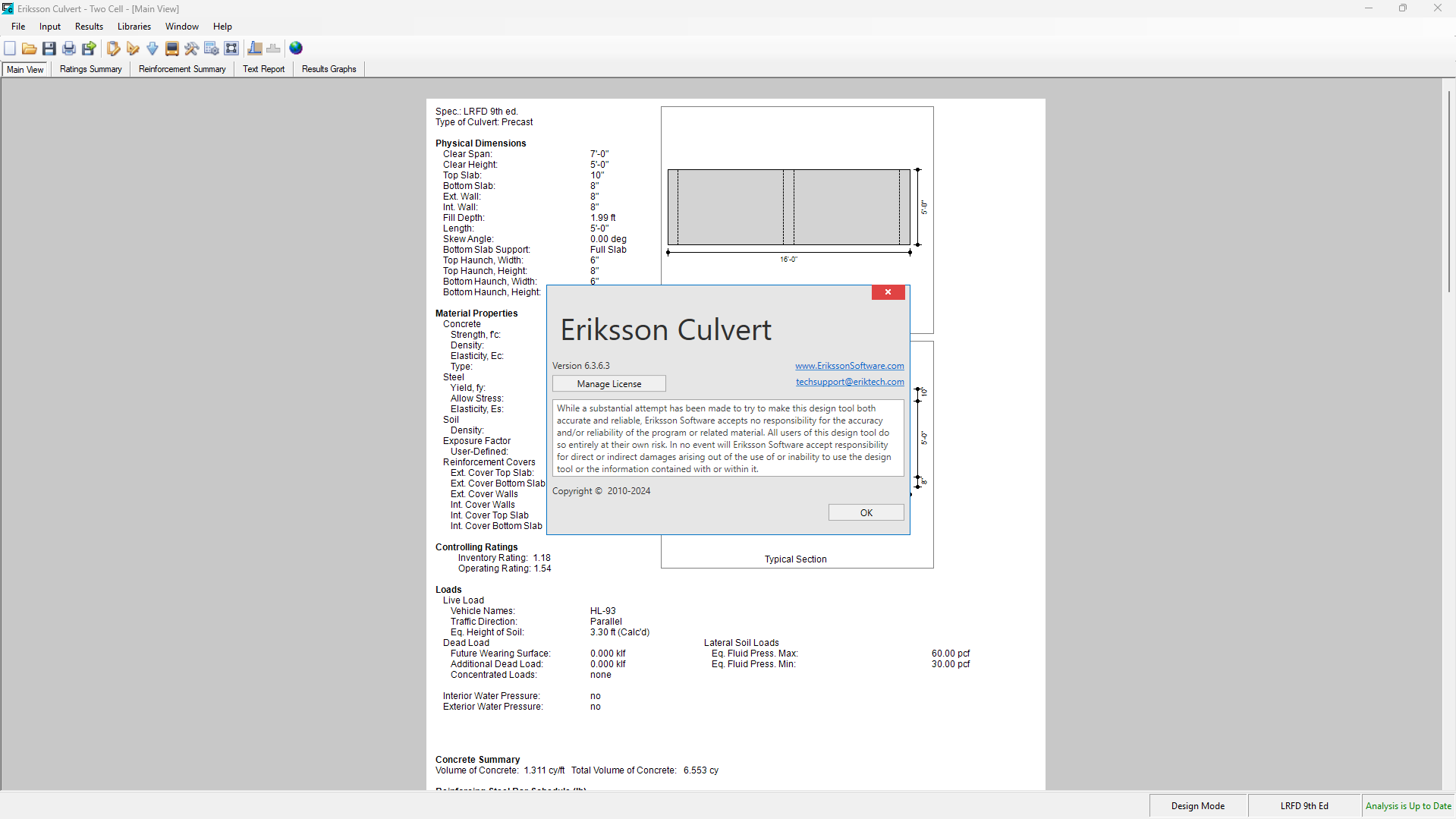This screenshot has height=819, width=1456.
Task: Click the LRFD 9th Ed status panel
Action: tap(1304, 806)
